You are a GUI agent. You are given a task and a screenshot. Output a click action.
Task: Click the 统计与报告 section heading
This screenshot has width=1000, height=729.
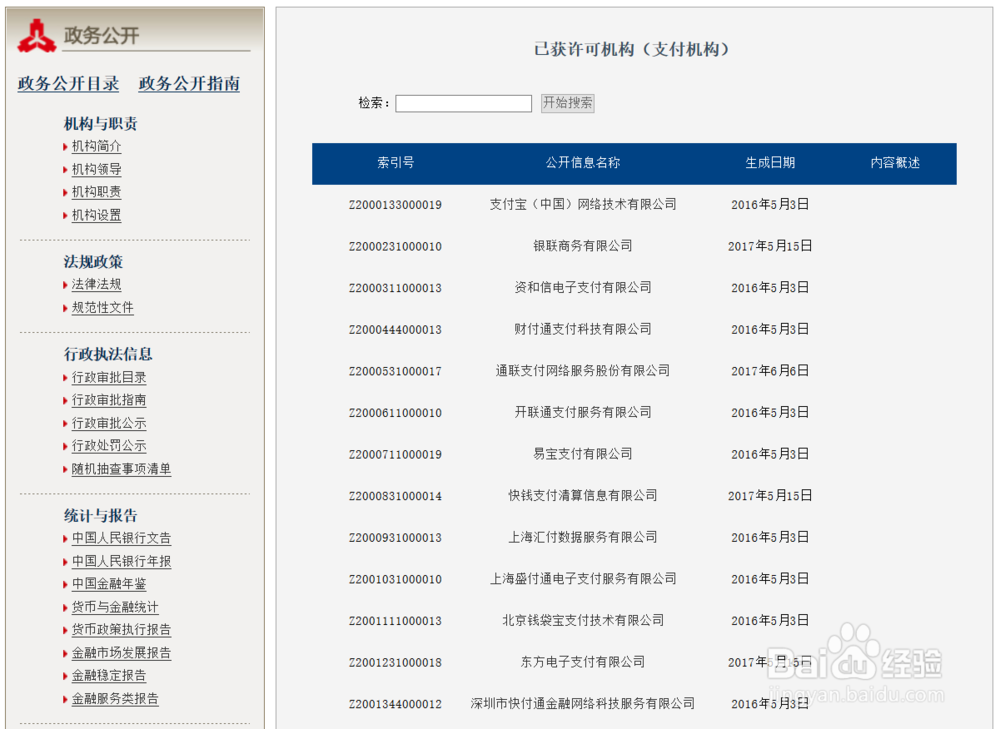pos(100,515)
